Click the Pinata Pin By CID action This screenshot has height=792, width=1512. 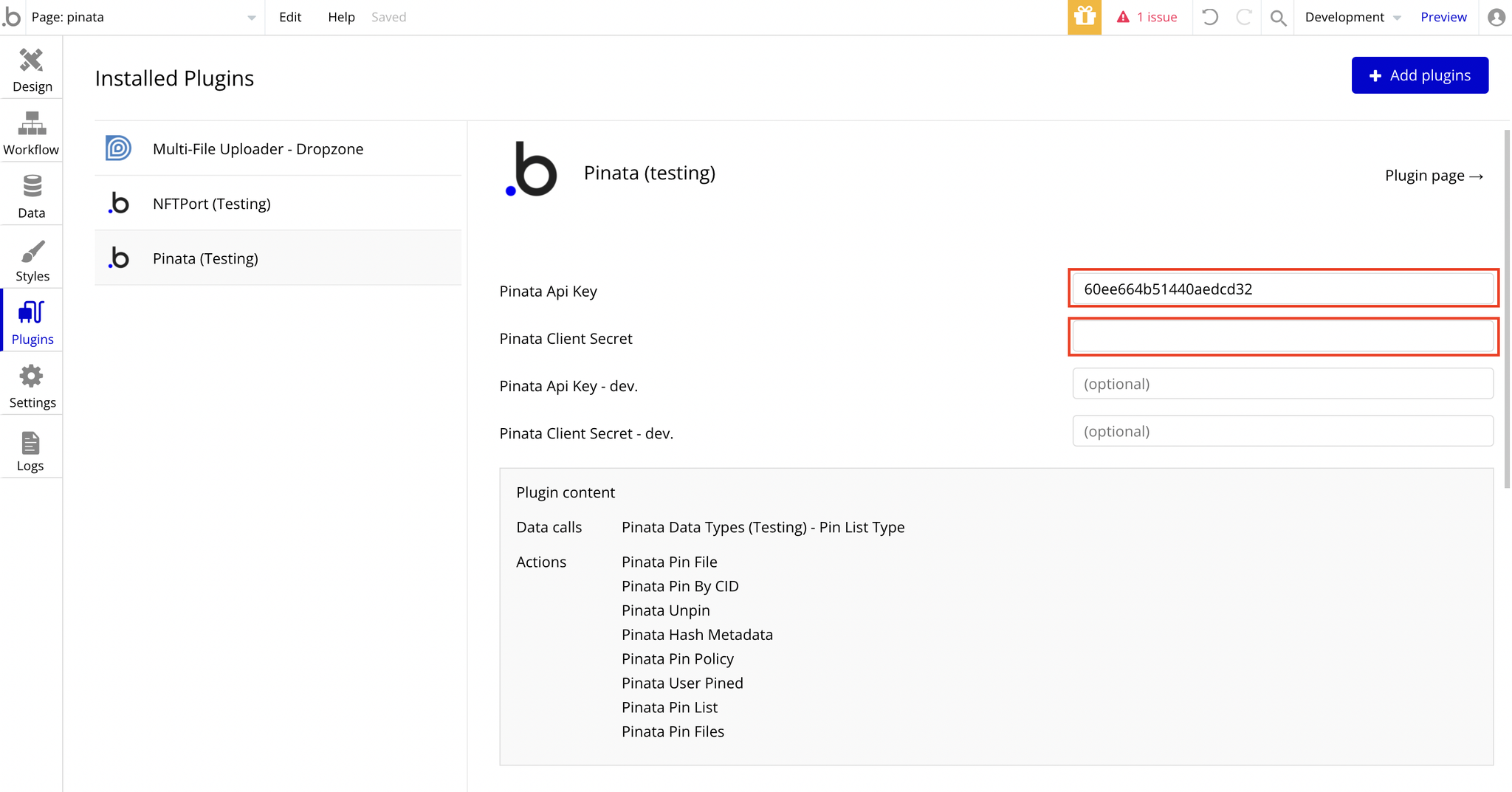pyautogui.click(x=680, y=586)
